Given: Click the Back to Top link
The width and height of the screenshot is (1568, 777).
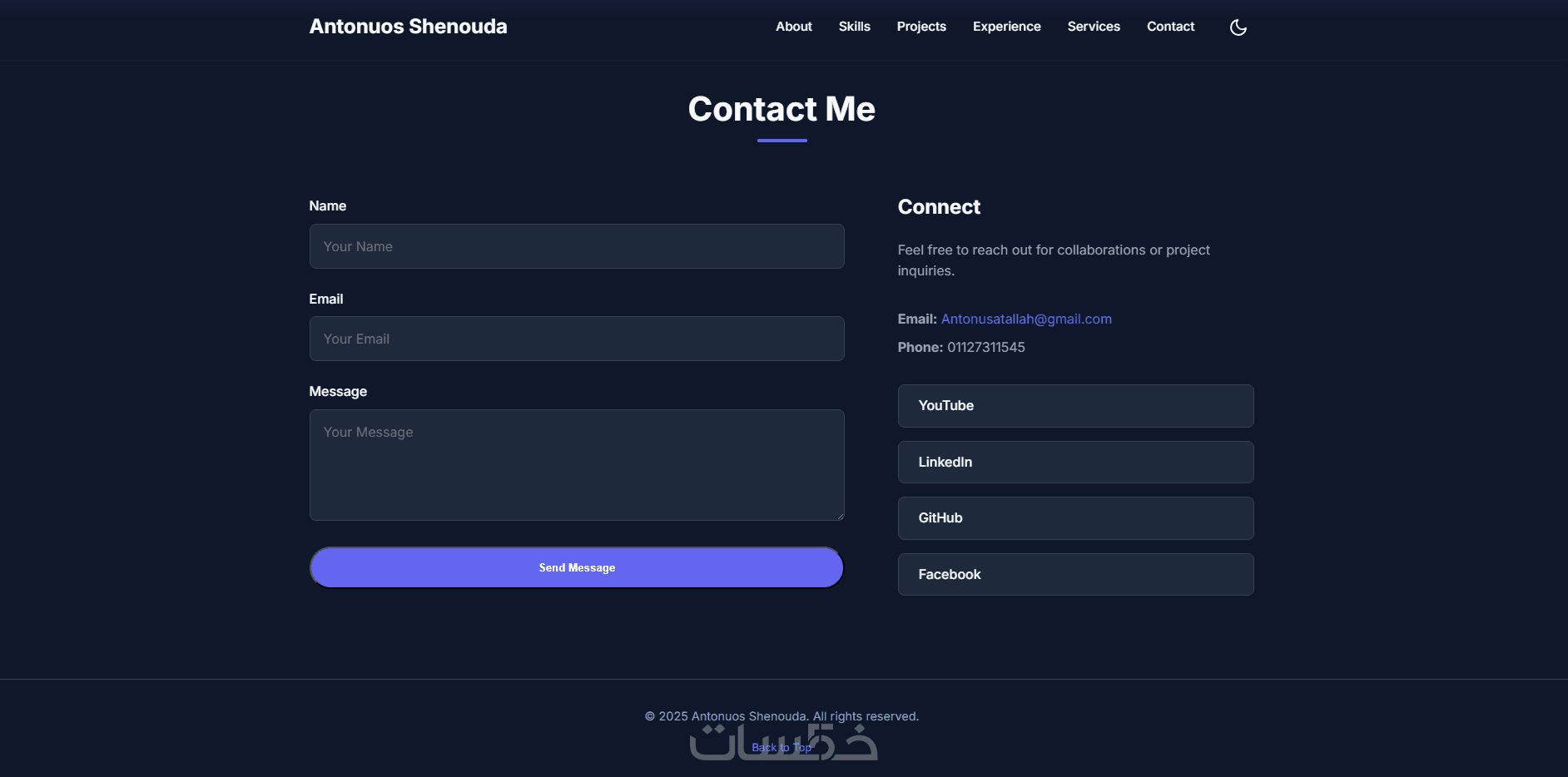Looking at the screenshot, I should [x=781, y=747].
